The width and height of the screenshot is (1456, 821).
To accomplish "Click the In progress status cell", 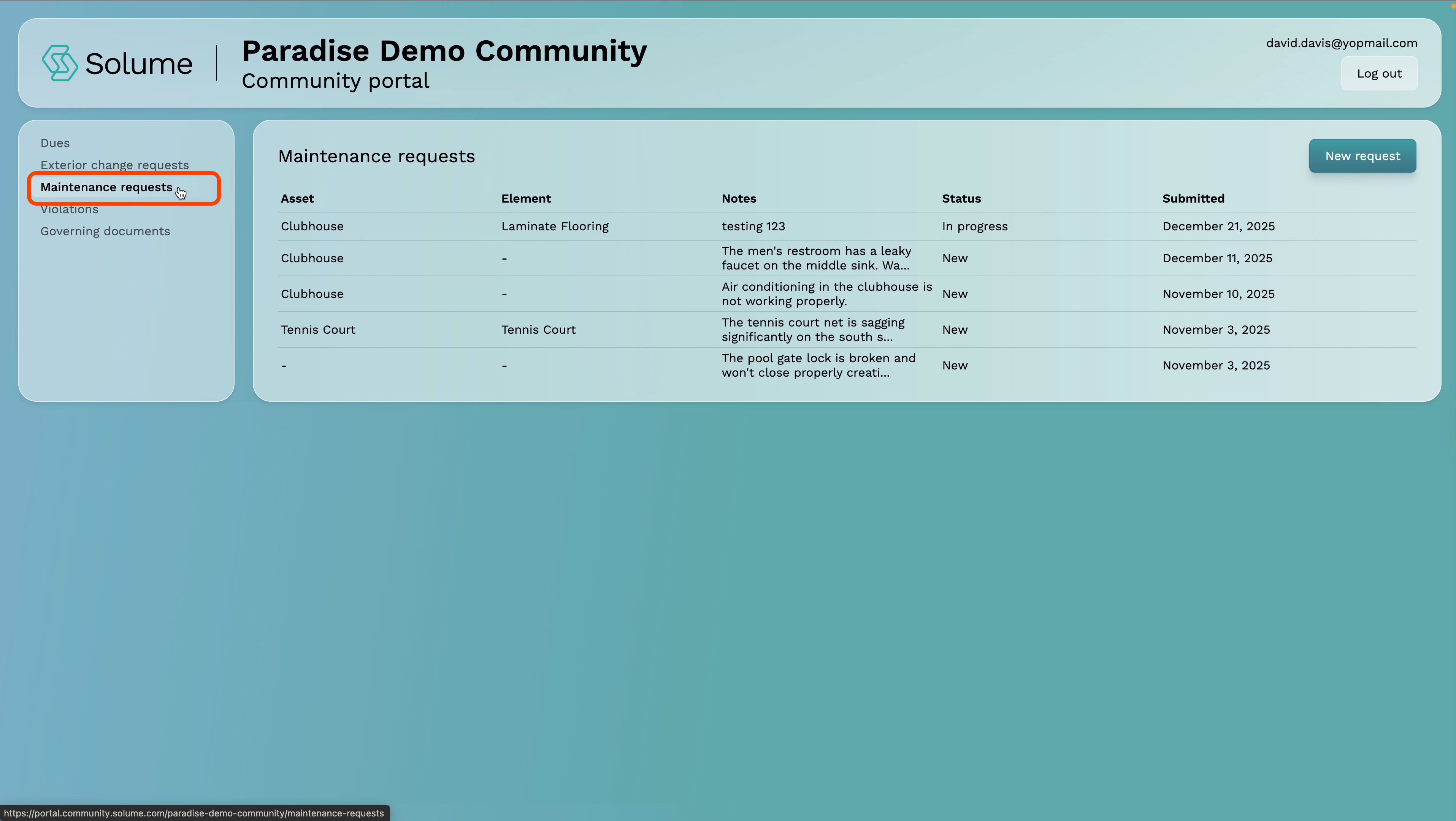I will [x=974, y=226].
